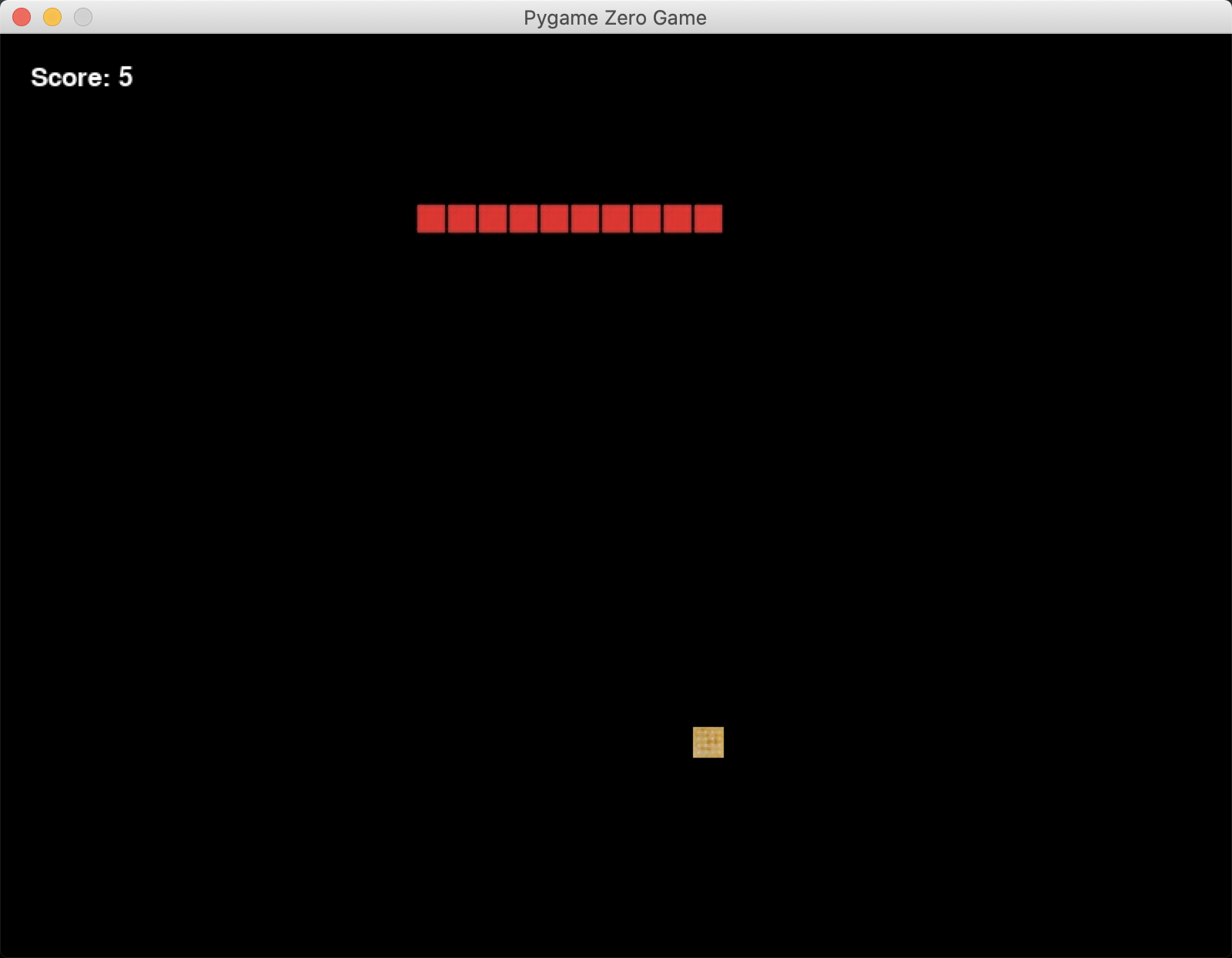Click the rightmost red snake segment

(x=708, y=219)
